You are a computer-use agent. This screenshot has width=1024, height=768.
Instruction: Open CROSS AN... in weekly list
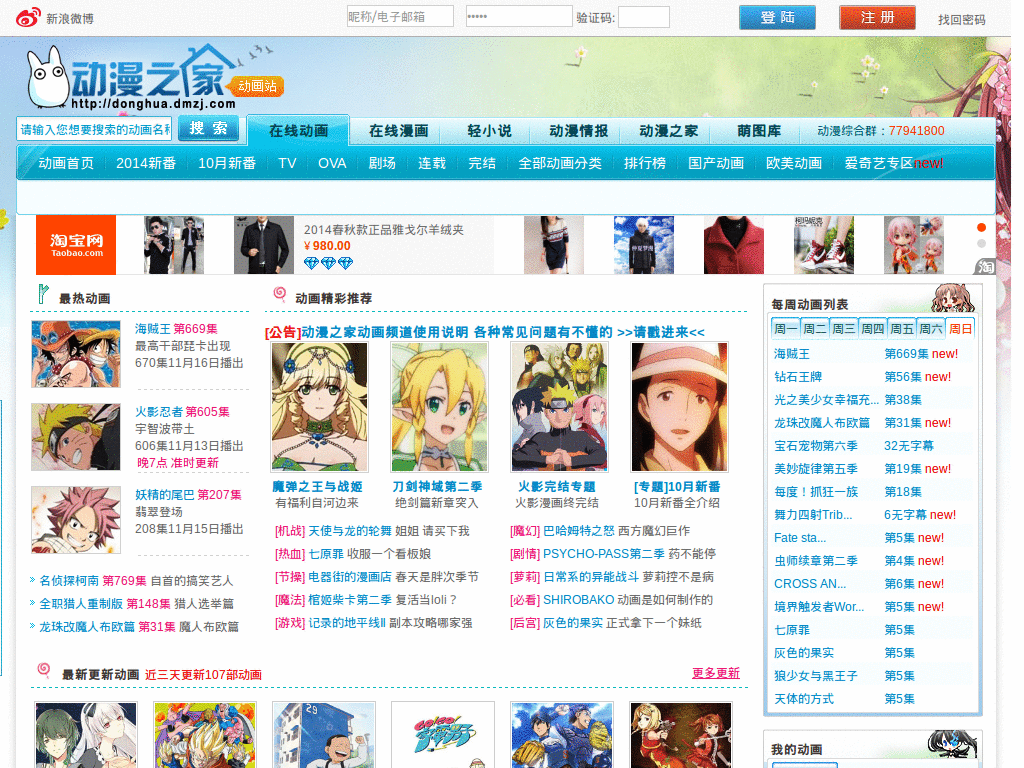point(810,584)
